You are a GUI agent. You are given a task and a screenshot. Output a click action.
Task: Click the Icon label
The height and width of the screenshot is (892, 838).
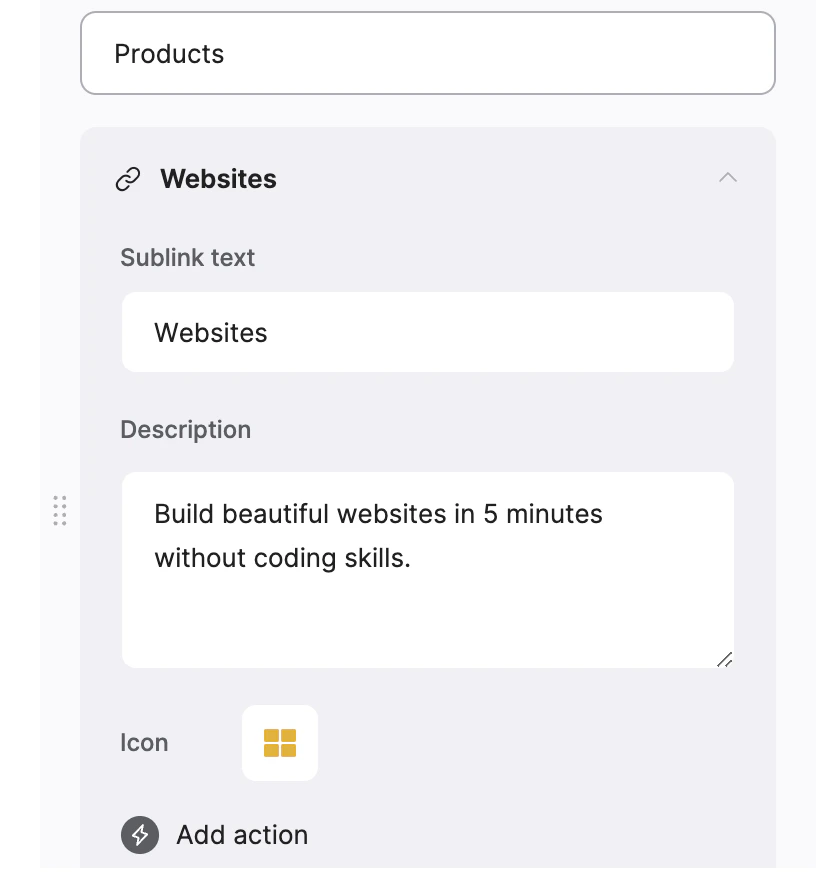(145, 743)
